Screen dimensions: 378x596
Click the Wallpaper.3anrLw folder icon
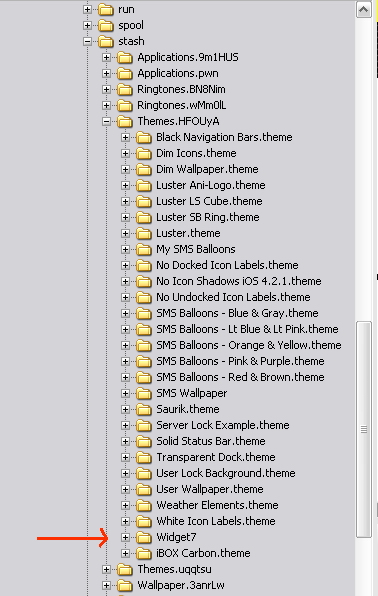125,585
